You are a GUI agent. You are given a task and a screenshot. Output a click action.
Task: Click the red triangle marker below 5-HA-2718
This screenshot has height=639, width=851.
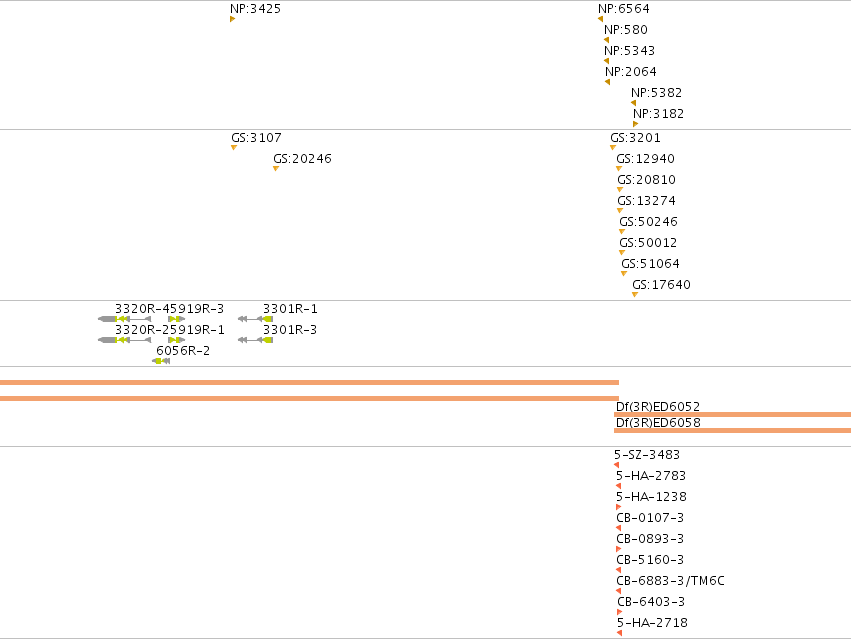[619, 634]
